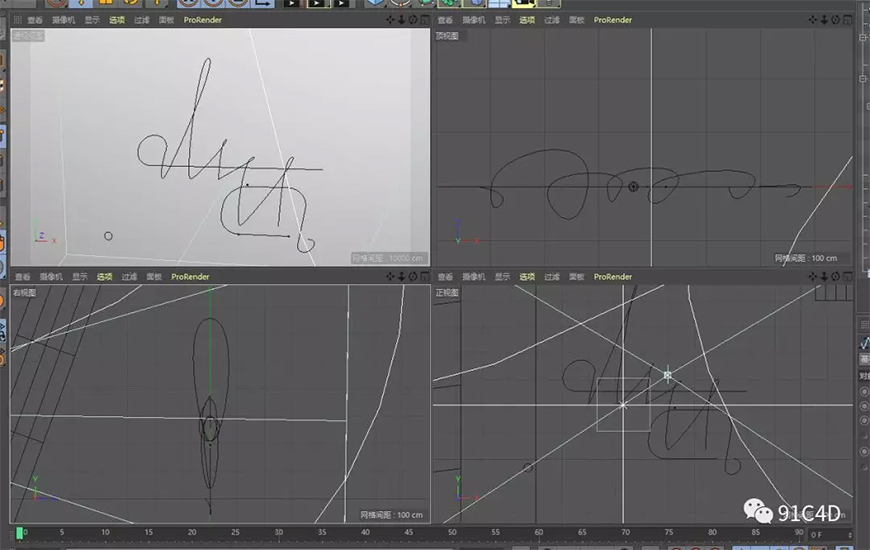Open 面板 menu in 顶视图 viewport

[x=576, y=20]
